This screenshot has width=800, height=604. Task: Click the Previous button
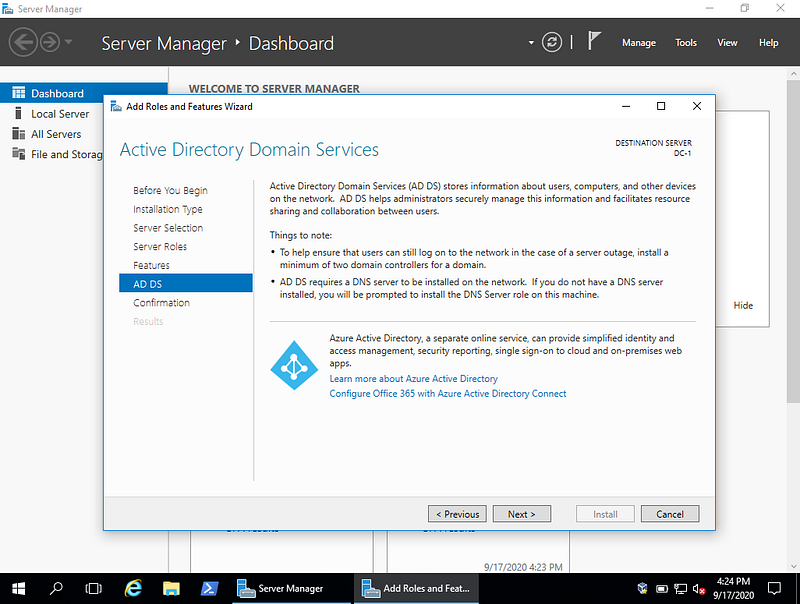pos(457,514)
